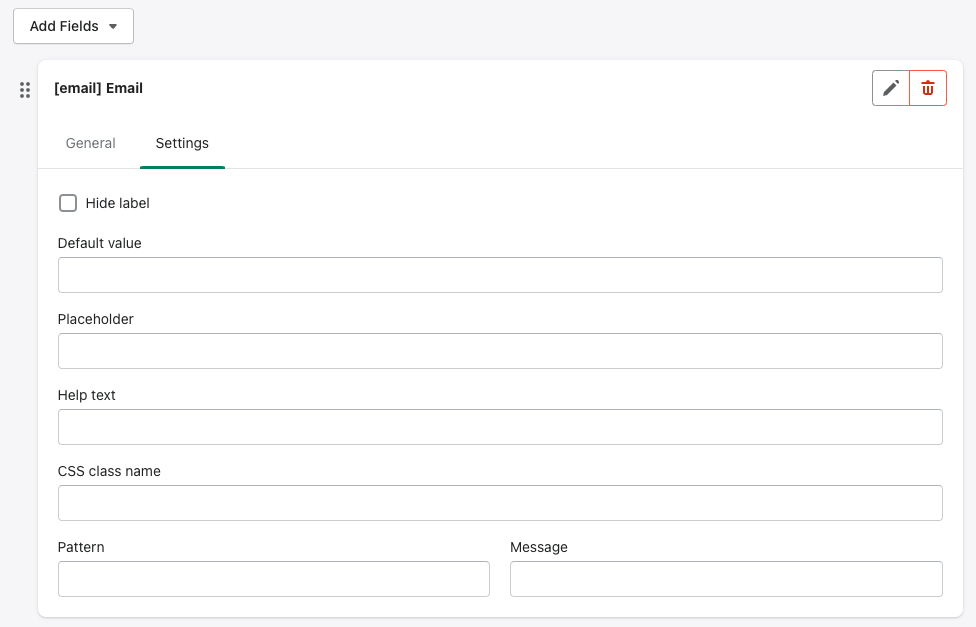The height and width of the screenshot is (627, 976).
Task: Click inside the Placeholder text box
Action: (500, 351)
